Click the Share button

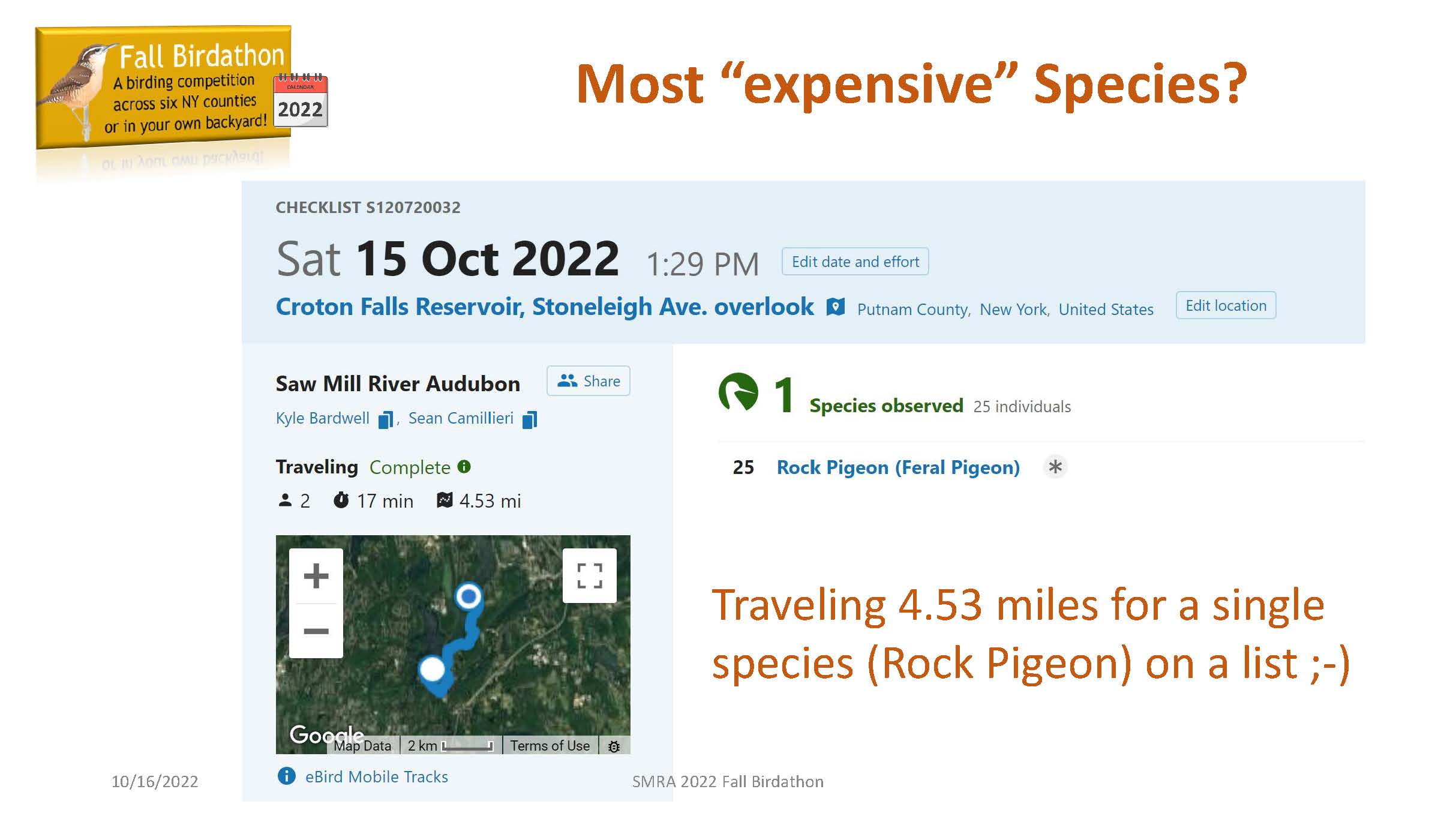click(589, 381)
